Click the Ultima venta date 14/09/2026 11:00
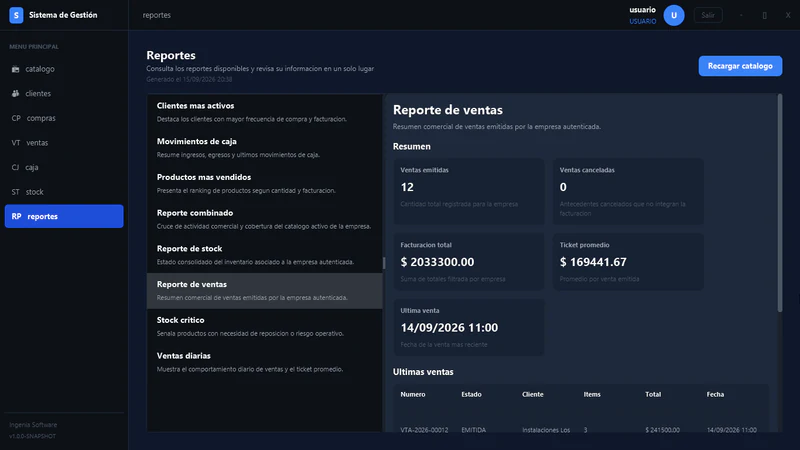 click(449, 328)
